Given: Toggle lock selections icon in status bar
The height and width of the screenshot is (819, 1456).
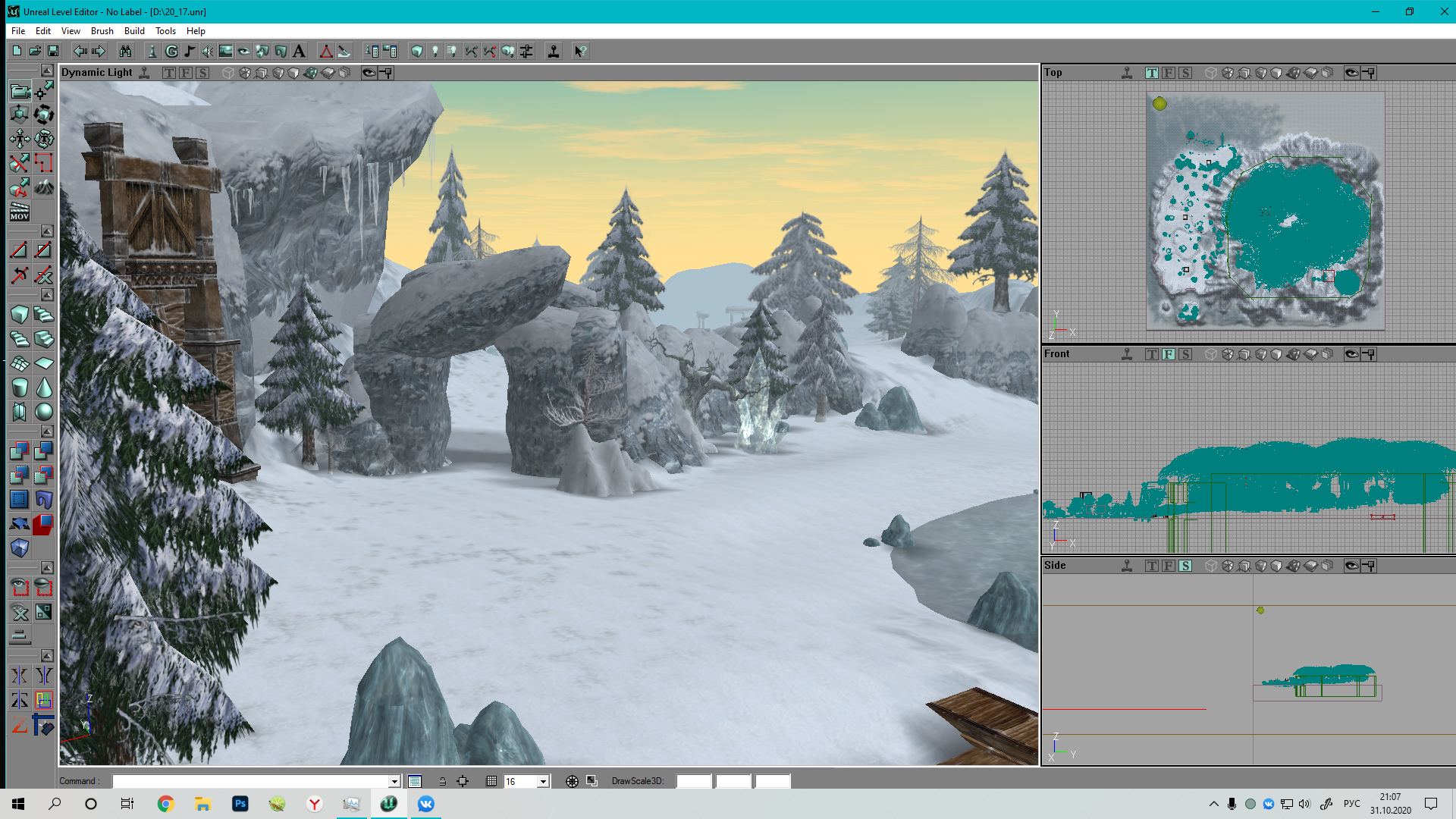Looking at the screenshot, I should pyautogui.click(x=442, y=781).
